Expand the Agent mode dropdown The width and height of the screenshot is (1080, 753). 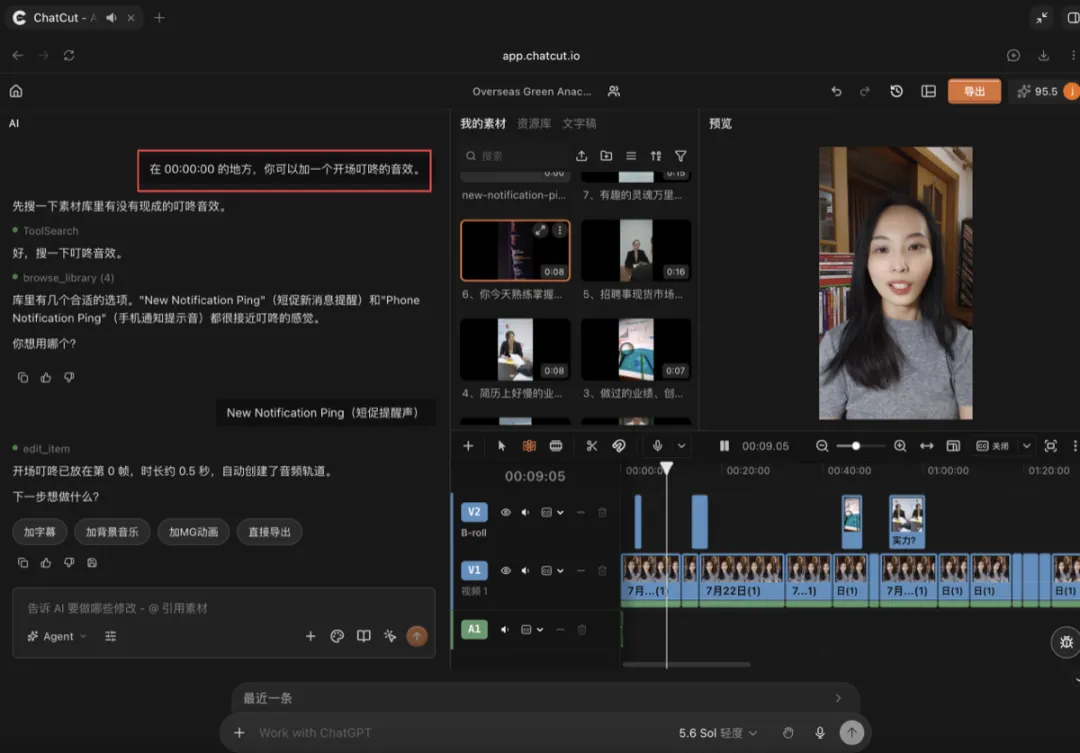pos(58,636)
